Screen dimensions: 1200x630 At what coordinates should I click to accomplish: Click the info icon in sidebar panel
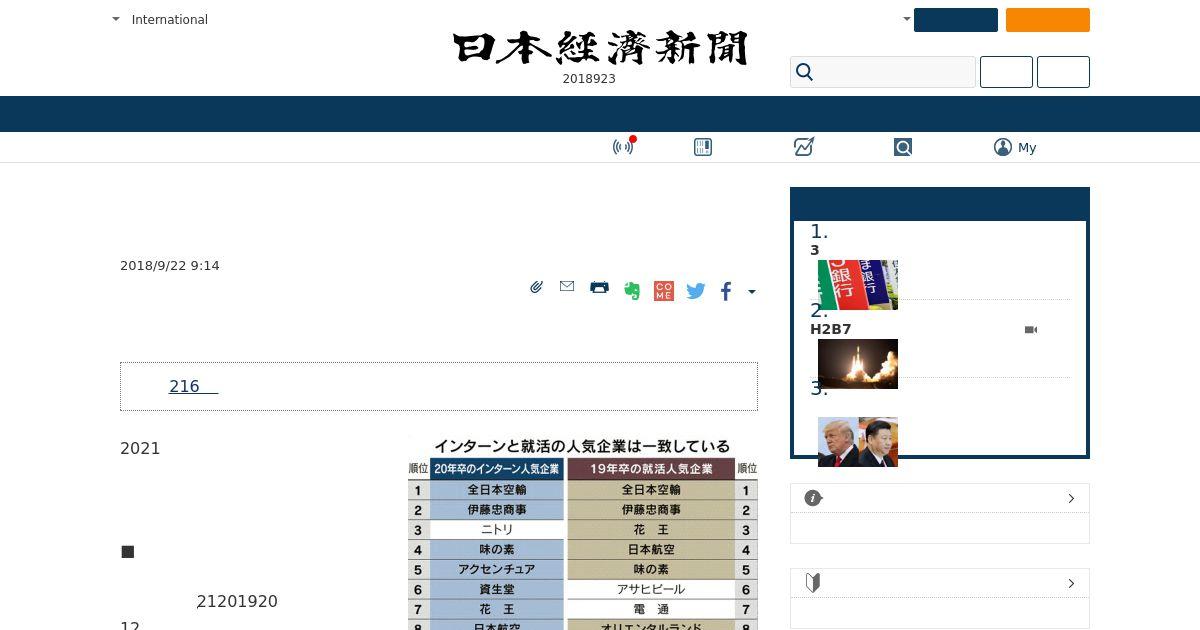(813, 498)
